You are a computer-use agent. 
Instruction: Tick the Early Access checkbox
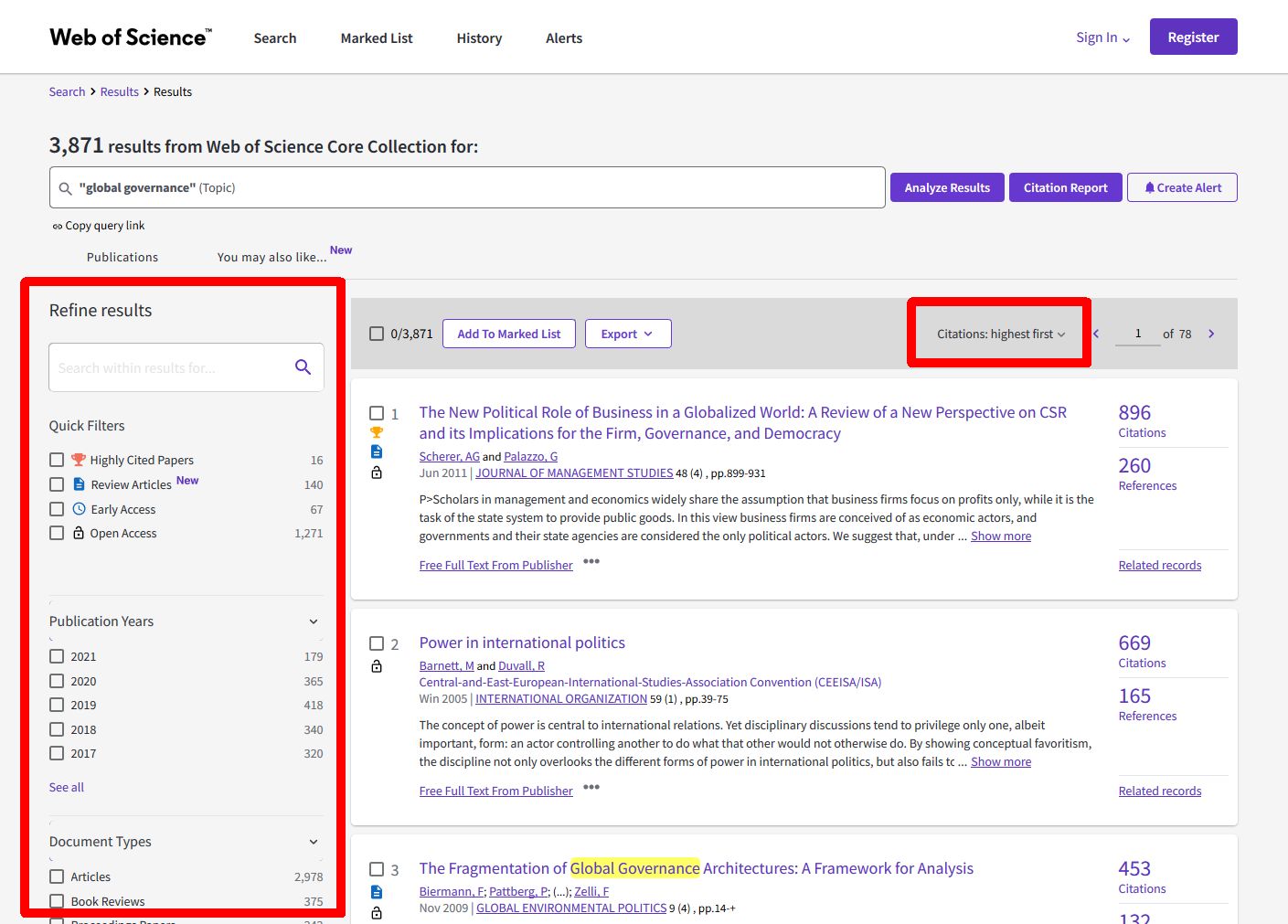click(57, 509)
